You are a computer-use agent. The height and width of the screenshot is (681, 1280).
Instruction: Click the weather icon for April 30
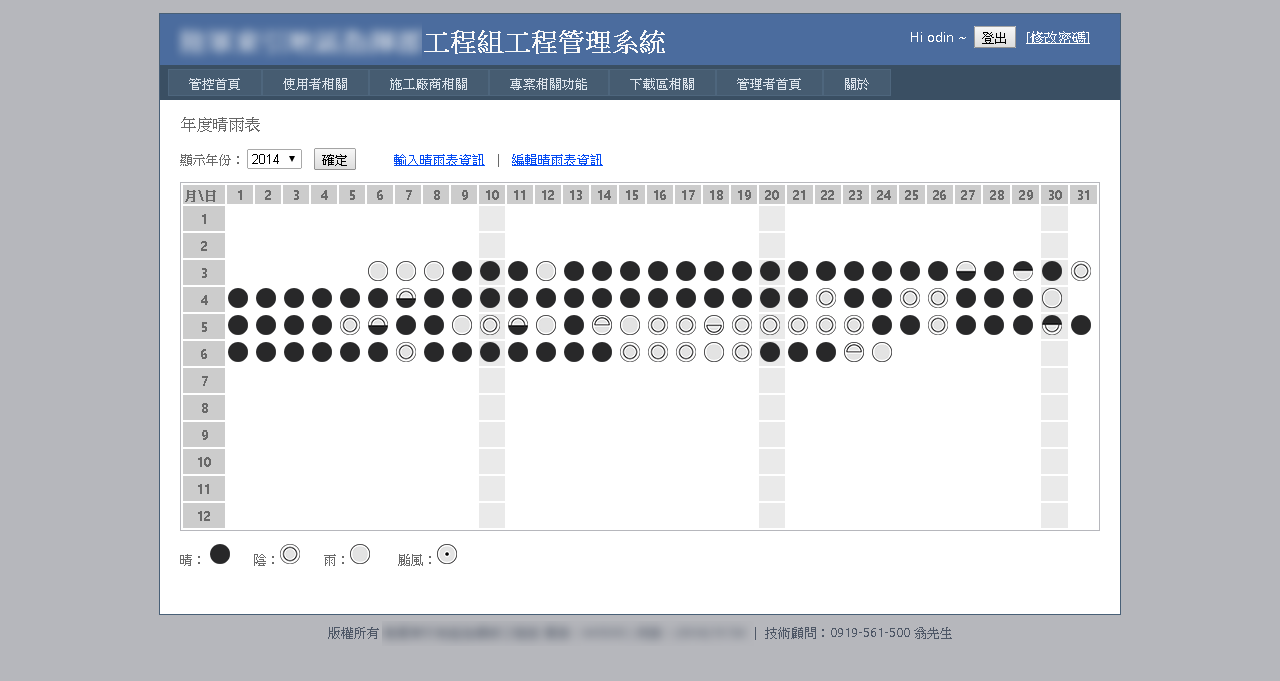click(1052, 298)
